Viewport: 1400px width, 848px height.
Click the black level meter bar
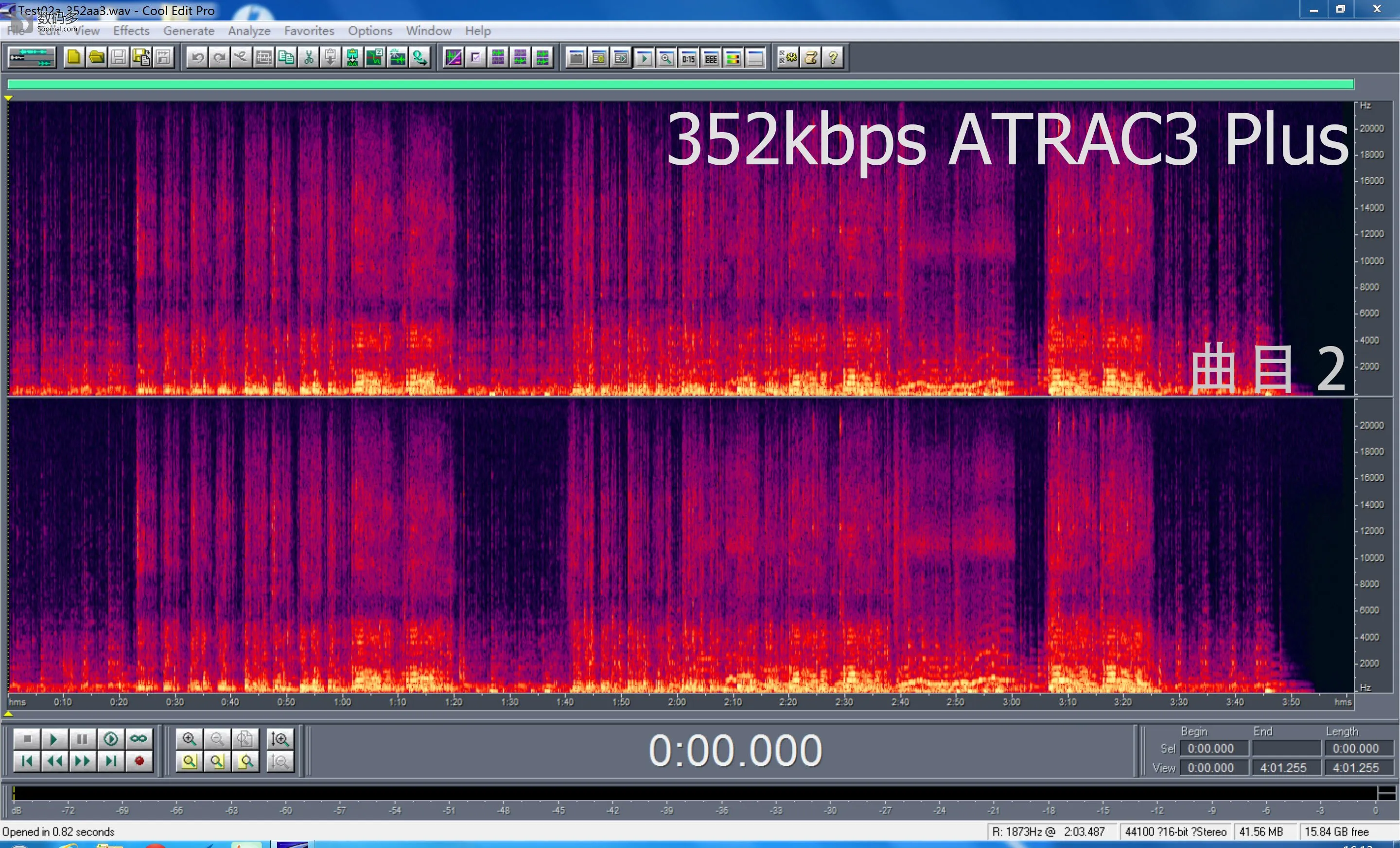click(x=695, y=793)
